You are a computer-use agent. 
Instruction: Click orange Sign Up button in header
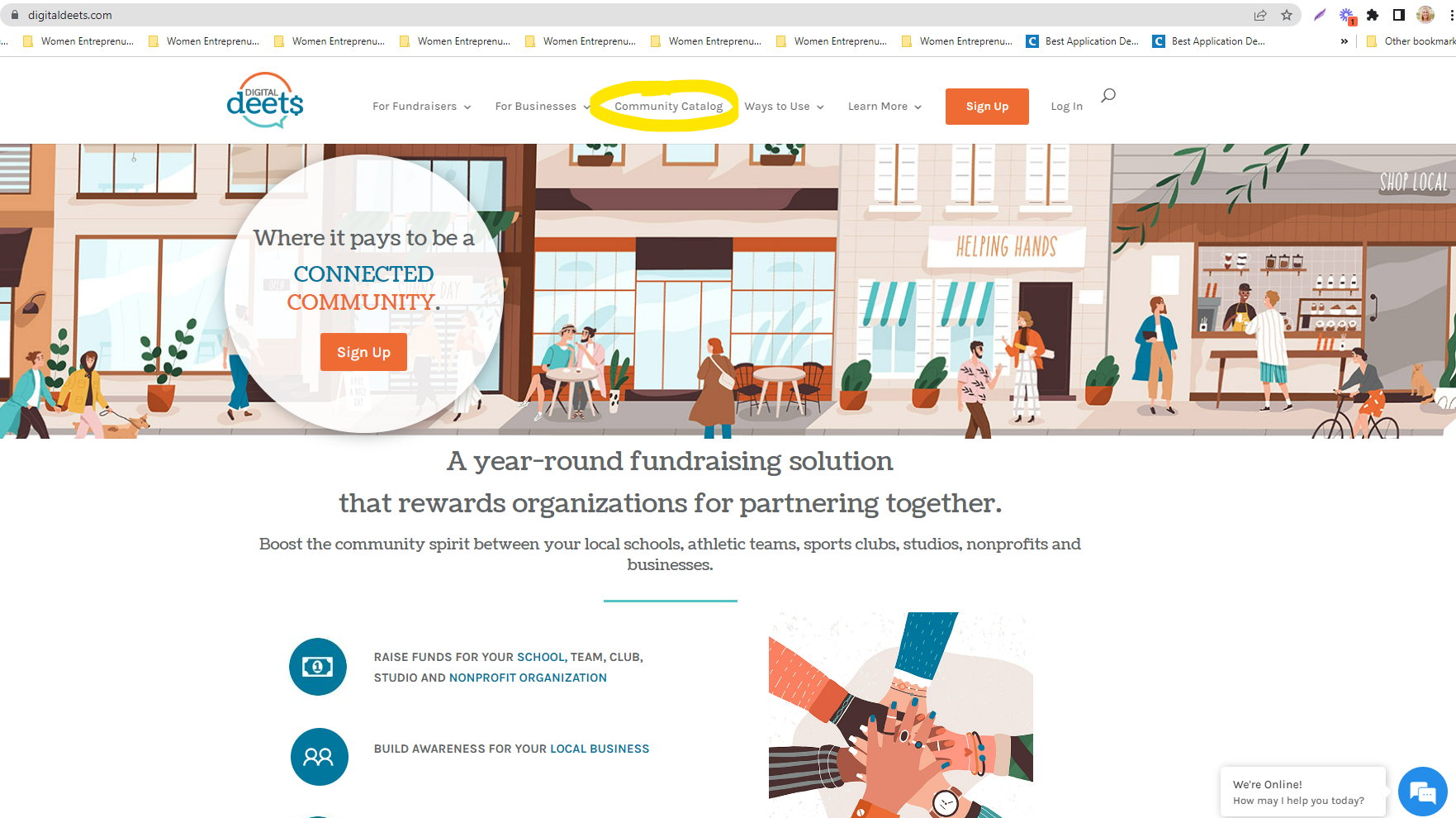pyautogui.click(x=987, y=107)
